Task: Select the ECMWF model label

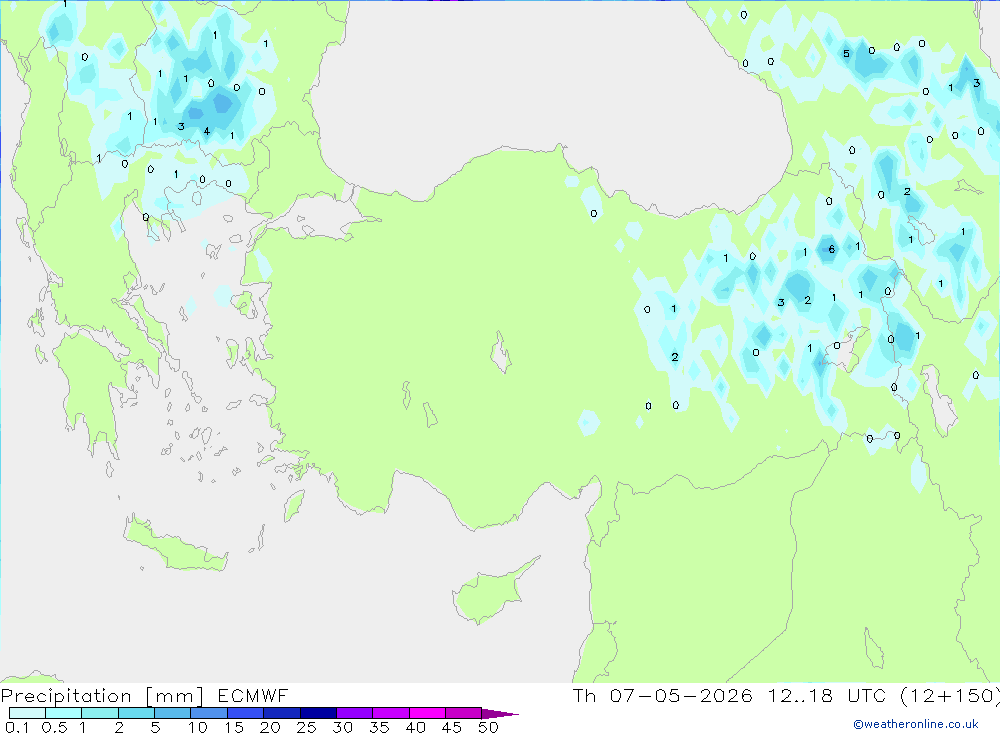Action: coord(253,695)
